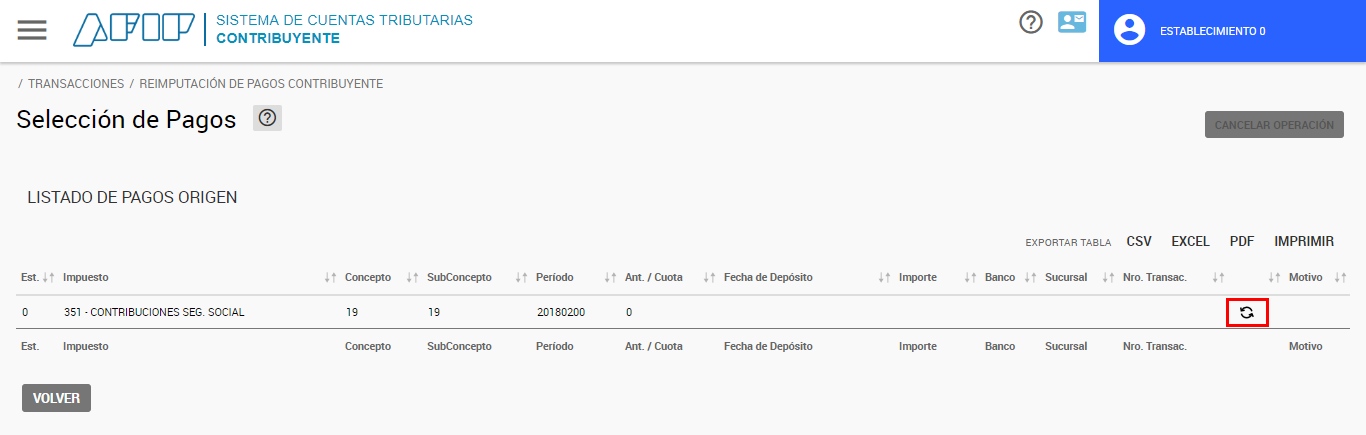Image resolution: width=1366 pixels, height=435 pixels.
Task: Click CANCELAR OPERACIÓN button
Action: pos(1274,125)
